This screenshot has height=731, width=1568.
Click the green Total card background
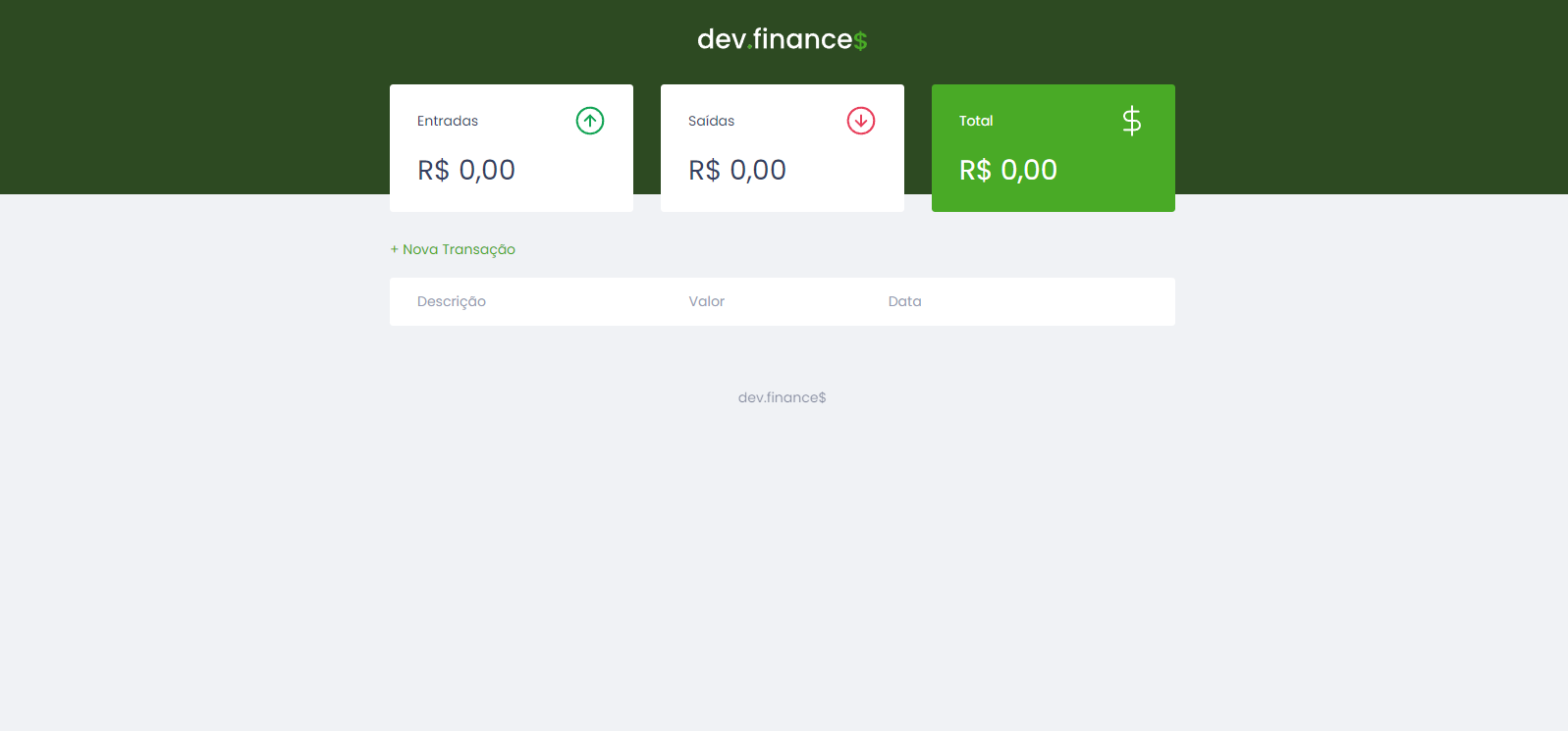click(x=1054, y=148)
